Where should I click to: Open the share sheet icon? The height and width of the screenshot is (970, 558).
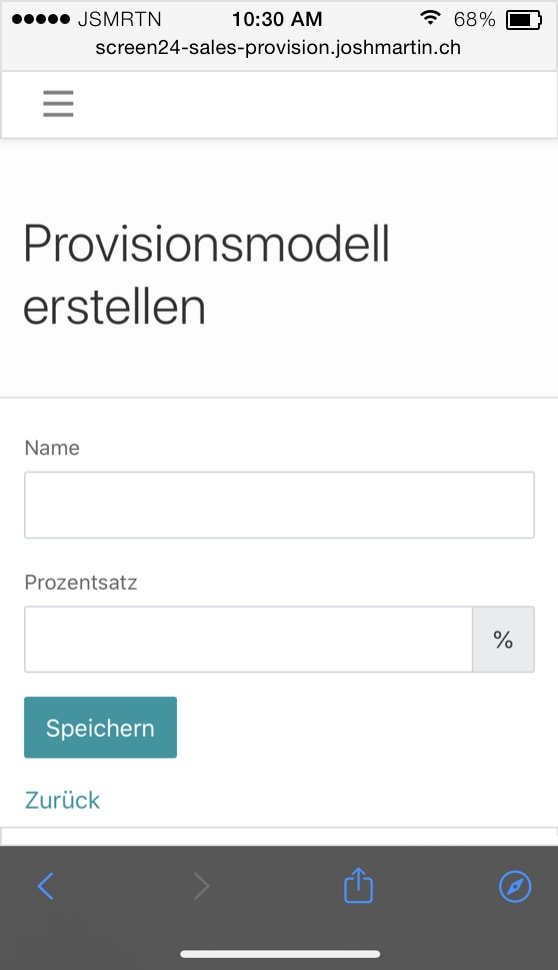358,885
